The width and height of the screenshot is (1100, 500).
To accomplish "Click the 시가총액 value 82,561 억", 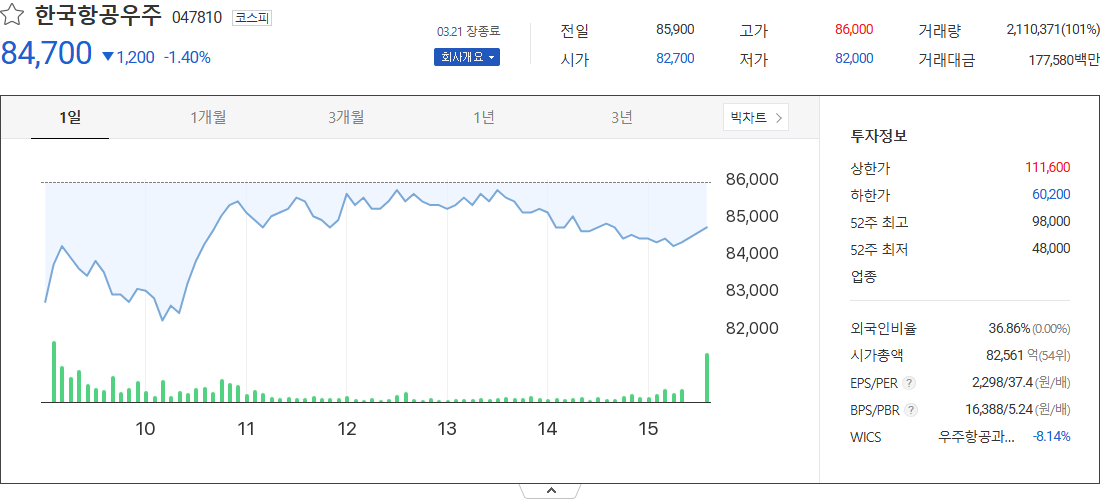I will [1012, 356].
